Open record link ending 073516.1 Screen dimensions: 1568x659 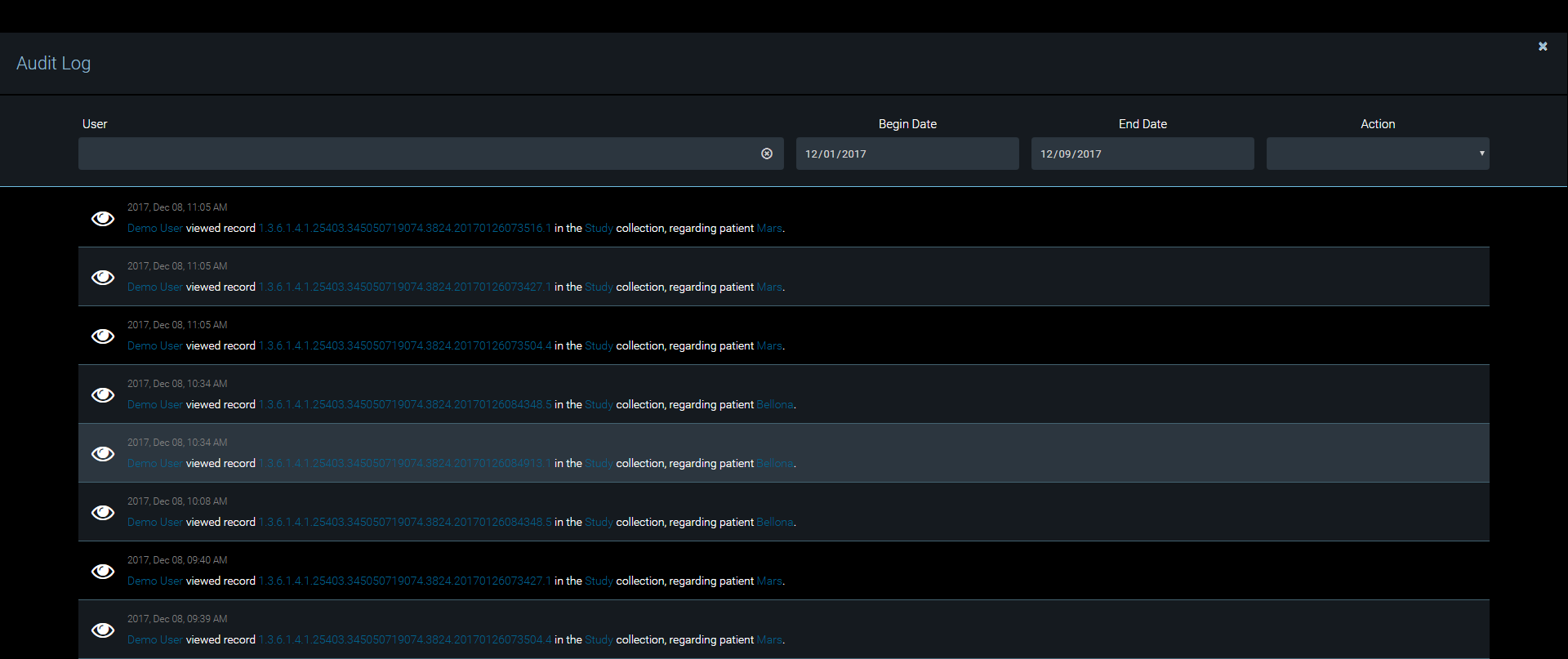click(x=405, y=229)
